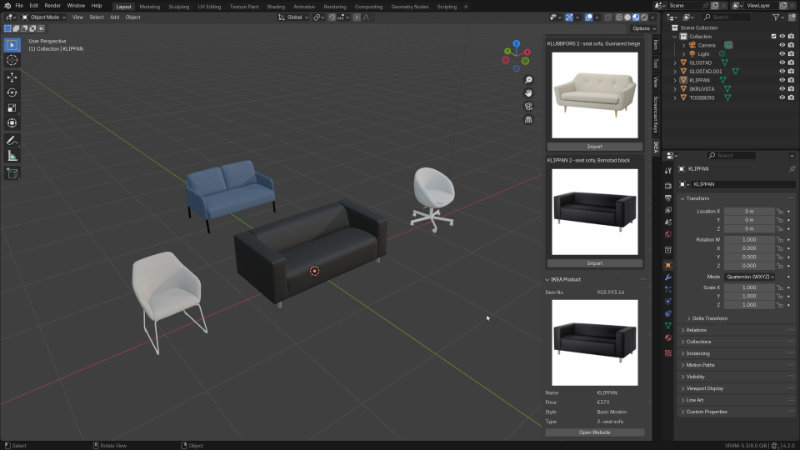Open the View sidebar tab
This screenshot has height=450, width=800.
tap(656, 82)
